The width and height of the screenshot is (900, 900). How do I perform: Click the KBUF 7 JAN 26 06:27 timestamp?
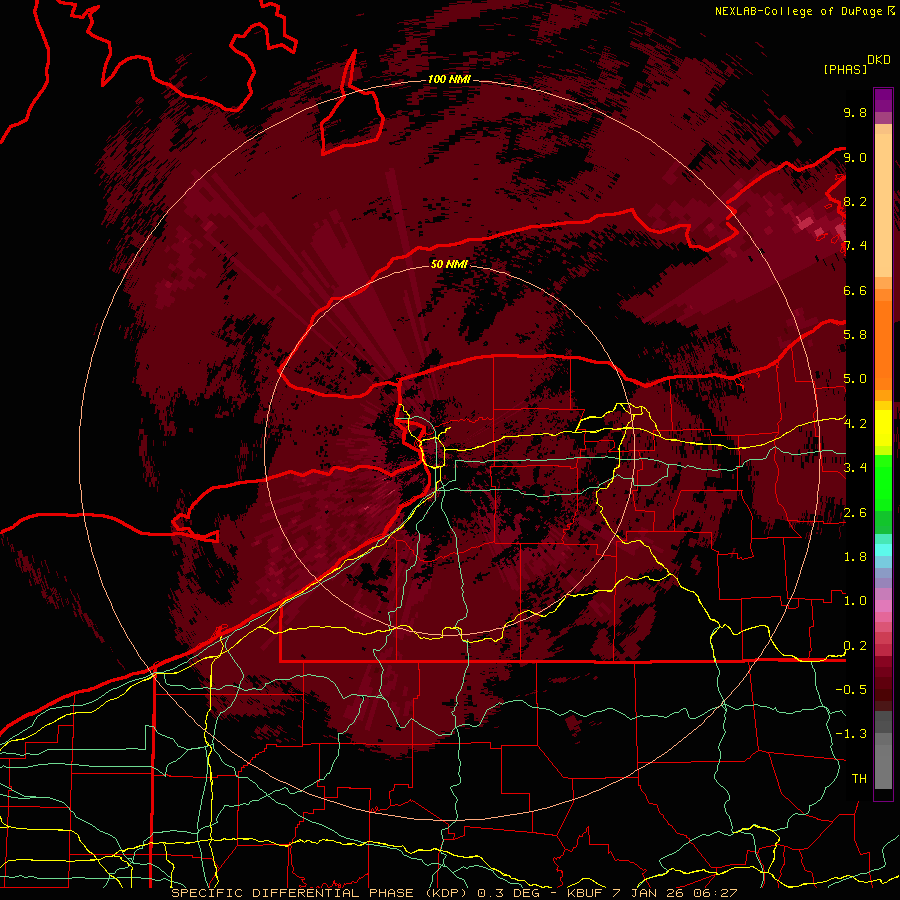pyautogui.click(x=652, y=893)
